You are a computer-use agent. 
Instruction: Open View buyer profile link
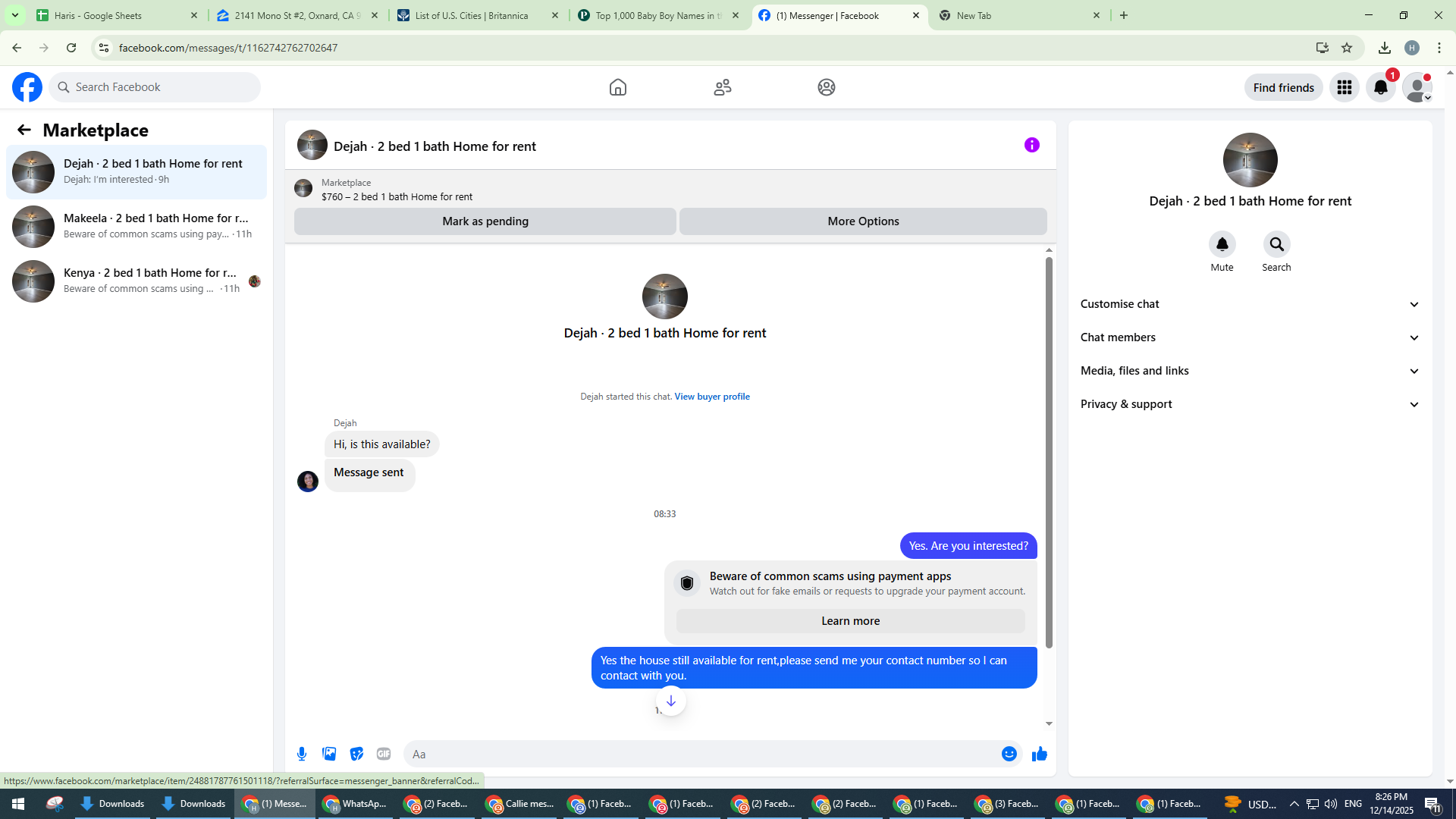click(711, 397)
